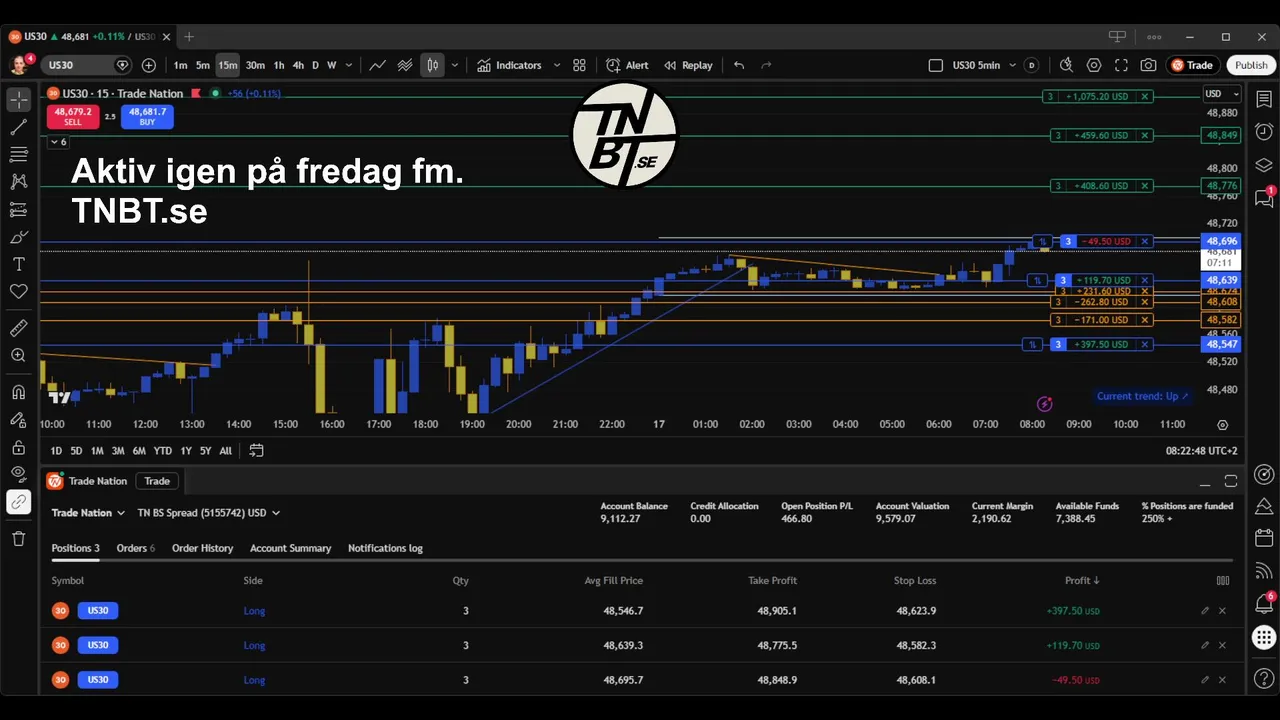The width and height of the screenshot is (1280, 720).
Task: Open indicator templates grid
Action: tap(579, 65)
